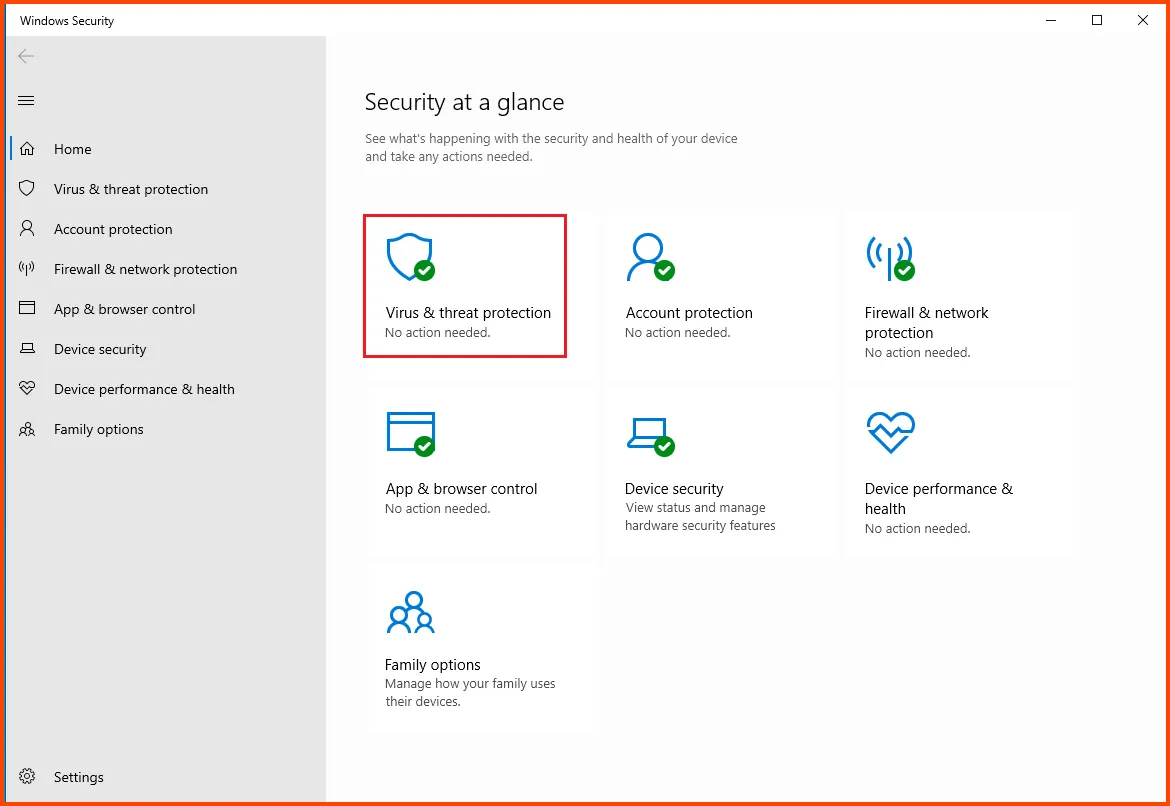
Task: Open Device performance & health tile title
Action: [x=939, y=499]
